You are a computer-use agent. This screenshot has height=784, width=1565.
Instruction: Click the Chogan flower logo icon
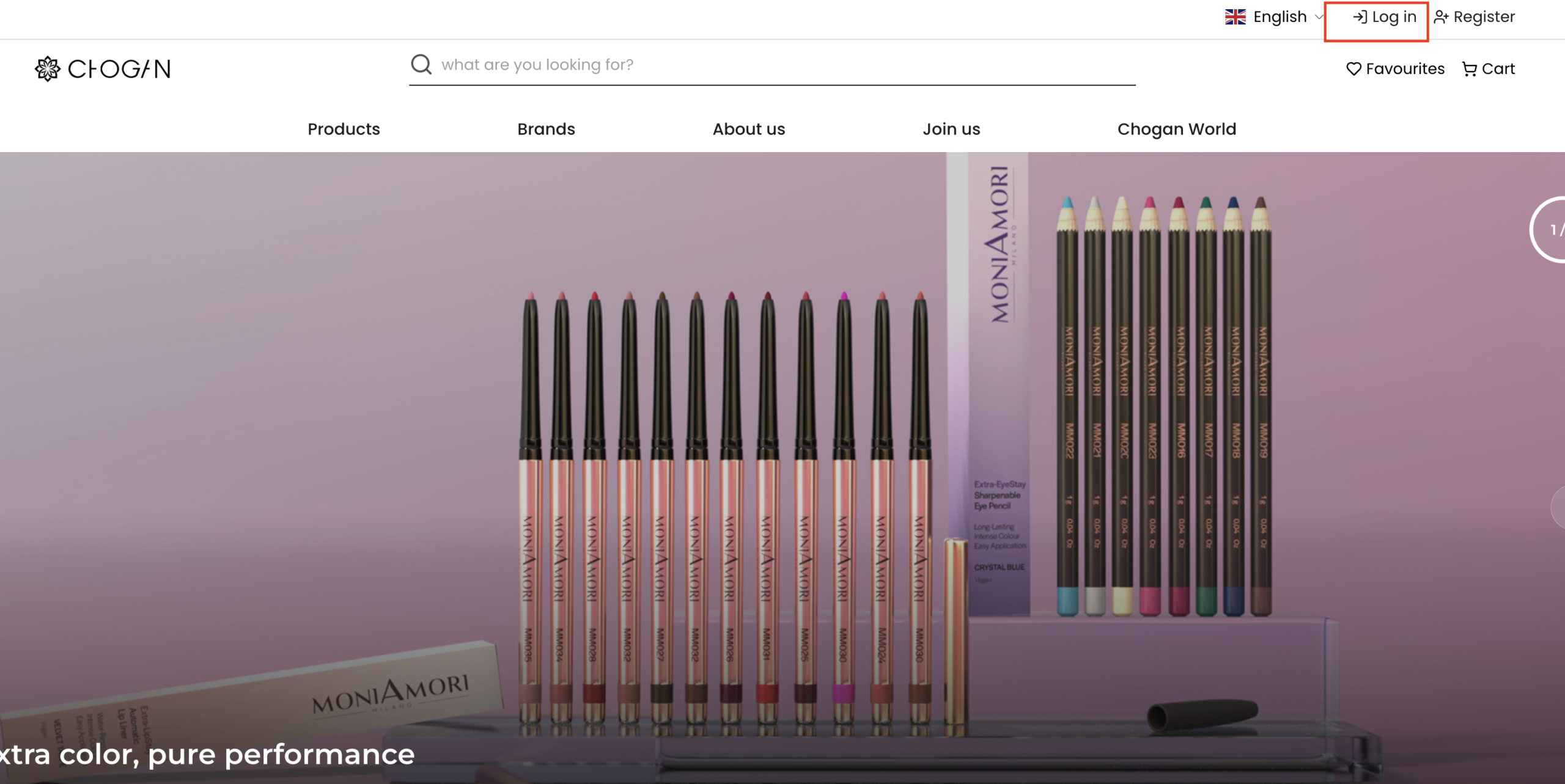(48, 68)
